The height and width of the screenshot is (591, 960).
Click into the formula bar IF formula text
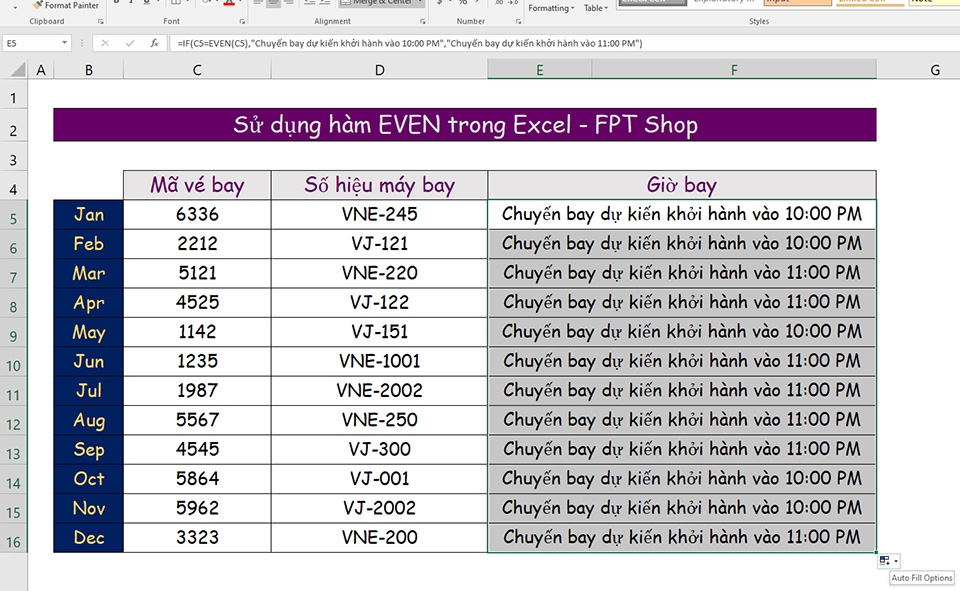pyautogui.click(x=410, y=43)
